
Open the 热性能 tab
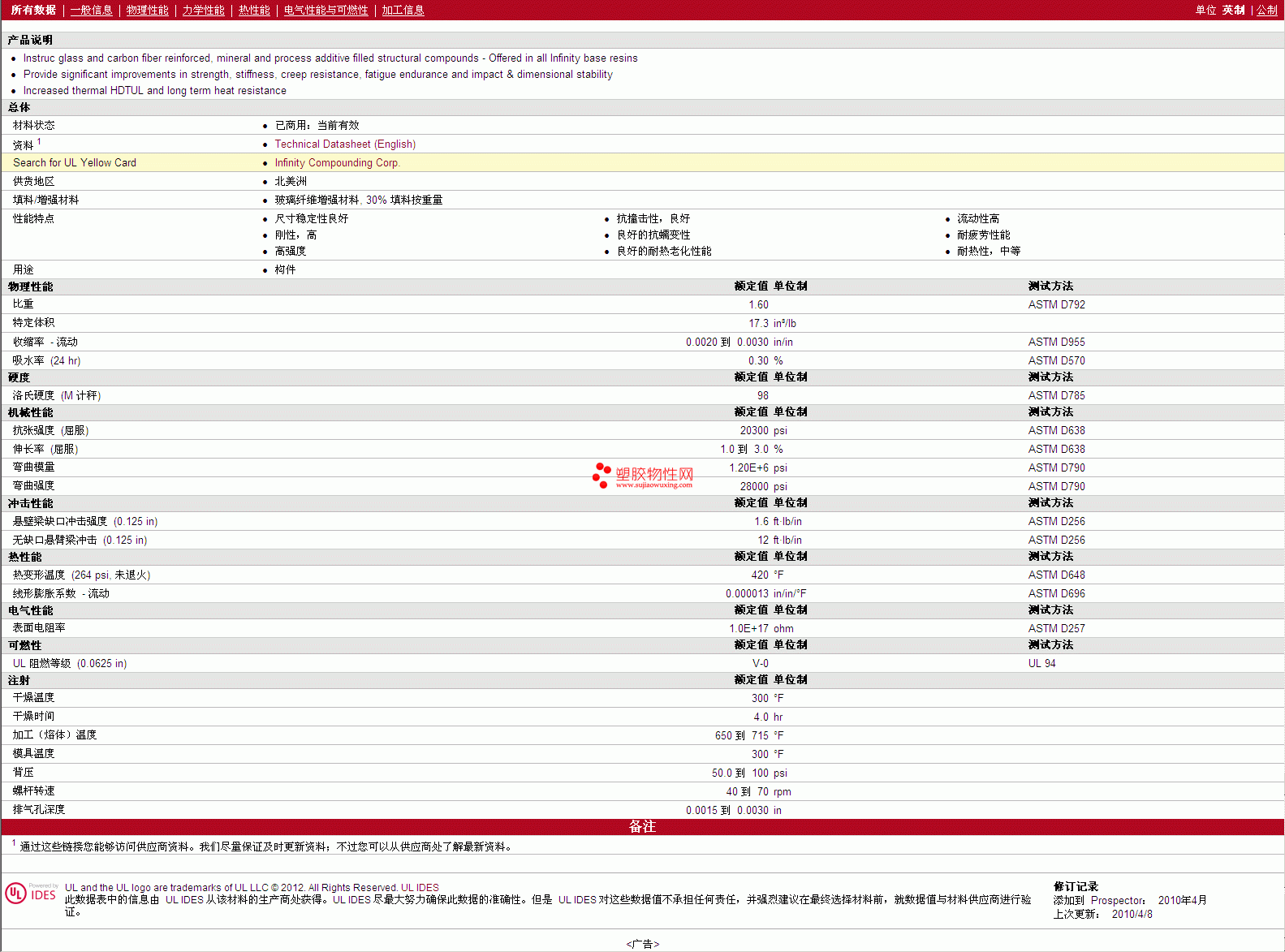[x=254, y=10]
